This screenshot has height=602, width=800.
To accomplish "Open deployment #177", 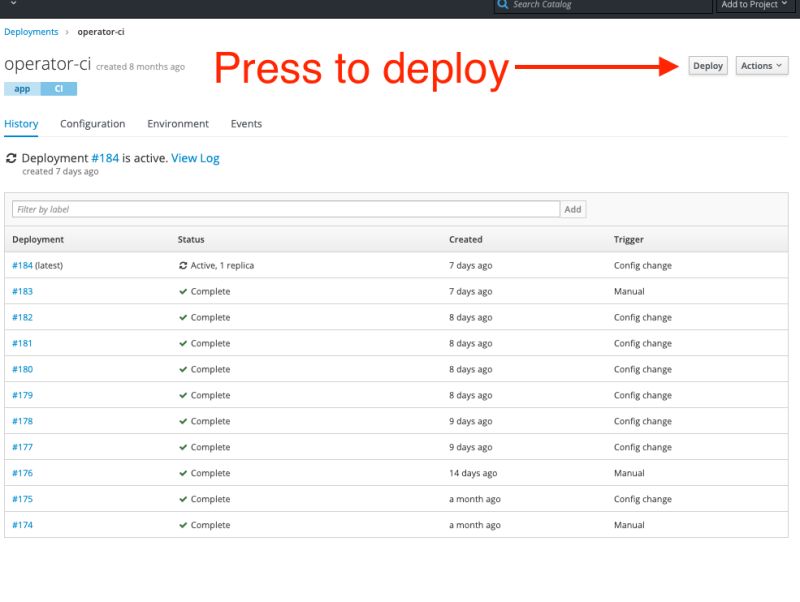I will tap(22, 447).
